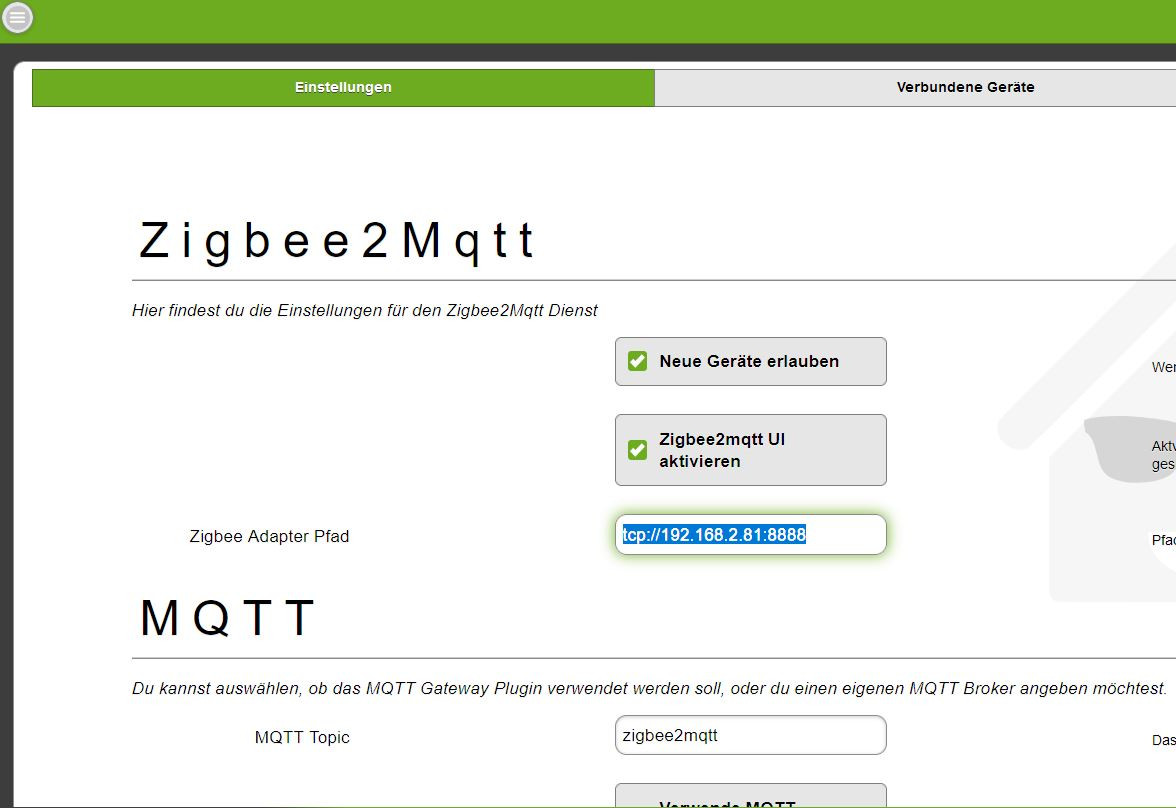
Task: Click the MQTT section heading
Action: point(227,618)
